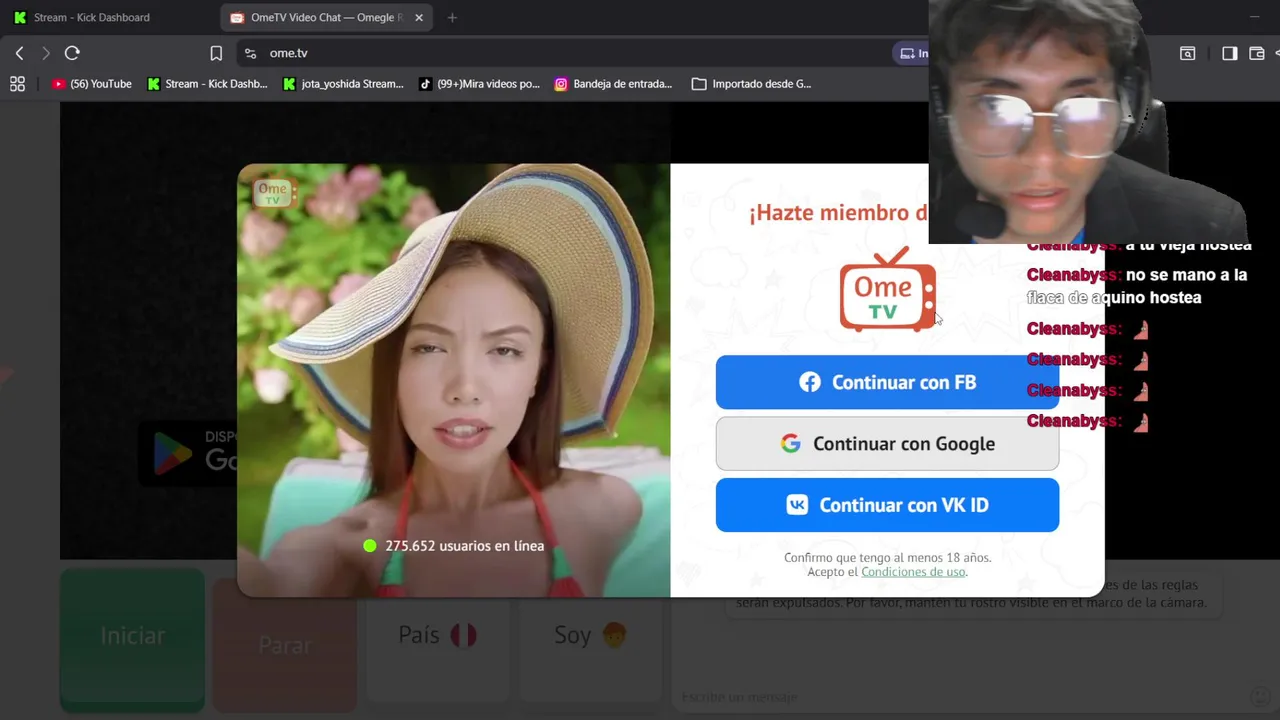The width and height of the screenshot is (1280, 720).
Task: Click the green online status dot
Action: [x=370, y=546]
